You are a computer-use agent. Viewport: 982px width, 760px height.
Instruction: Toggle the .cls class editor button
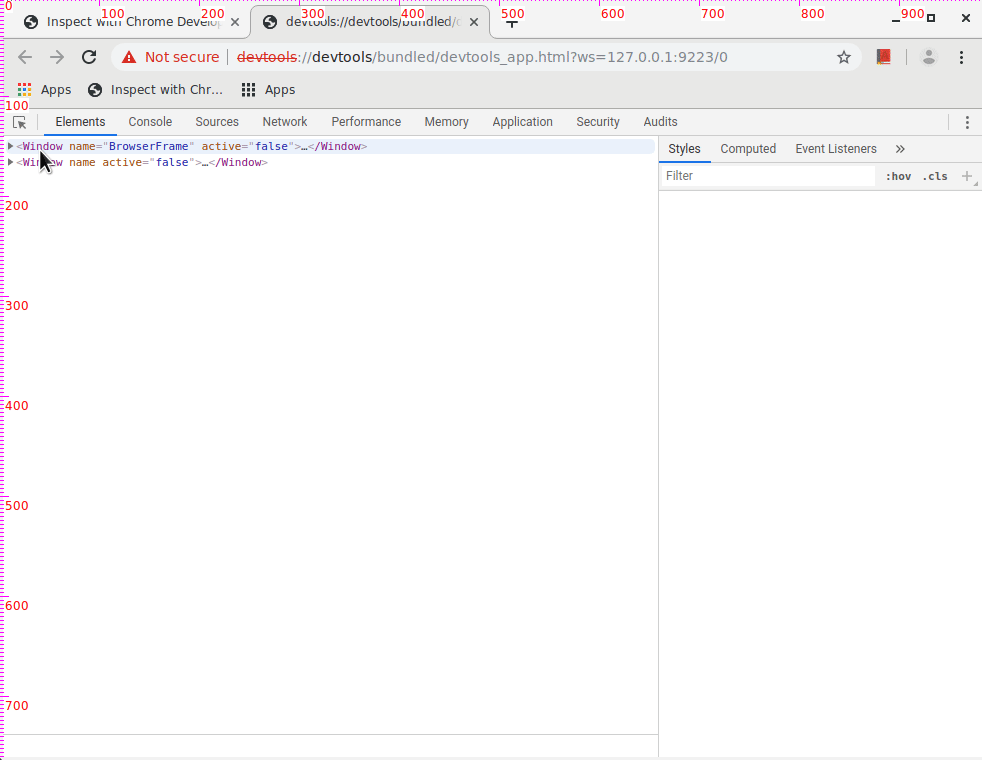click(935, 176)
